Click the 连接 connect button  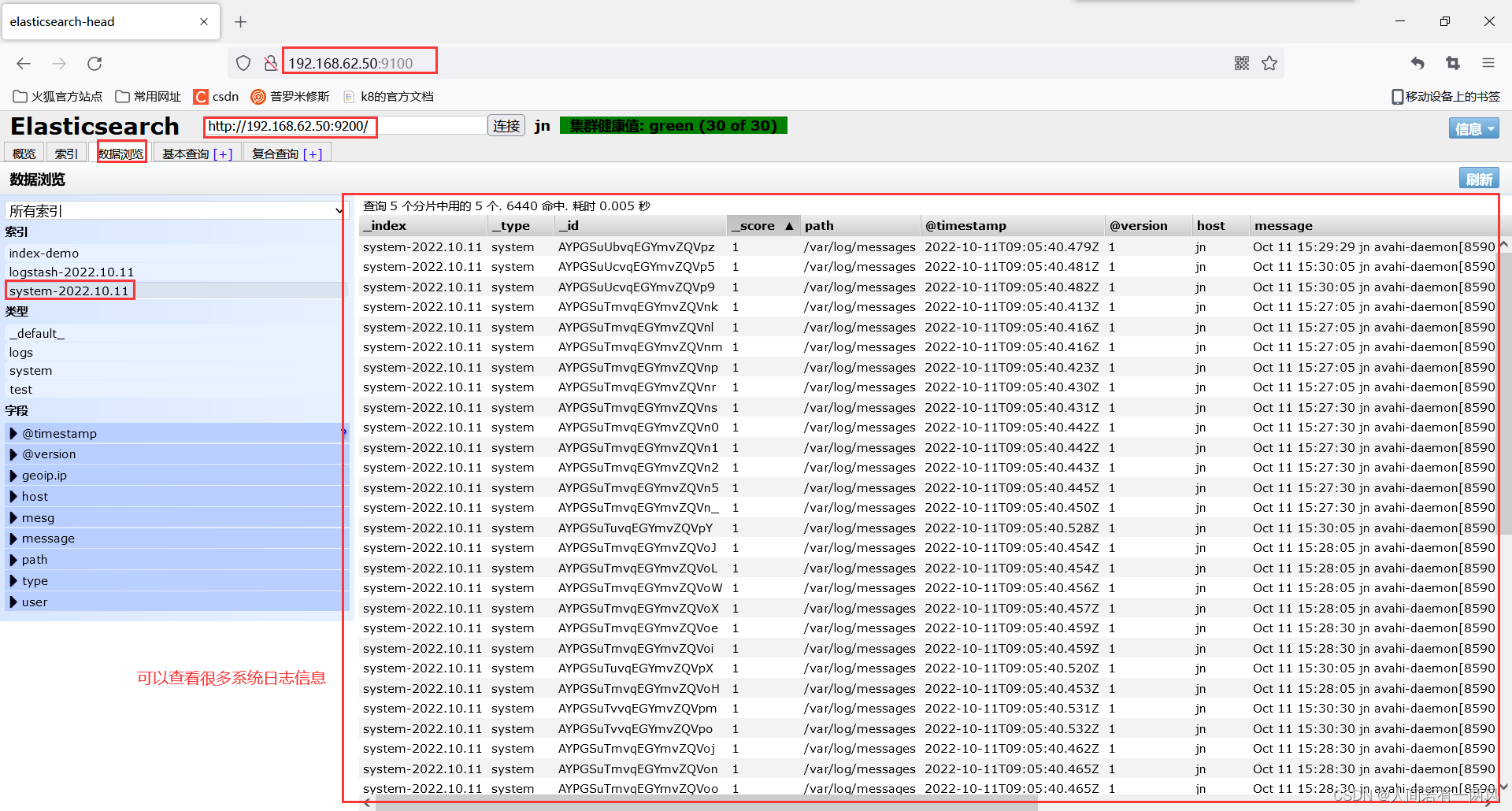506,126
